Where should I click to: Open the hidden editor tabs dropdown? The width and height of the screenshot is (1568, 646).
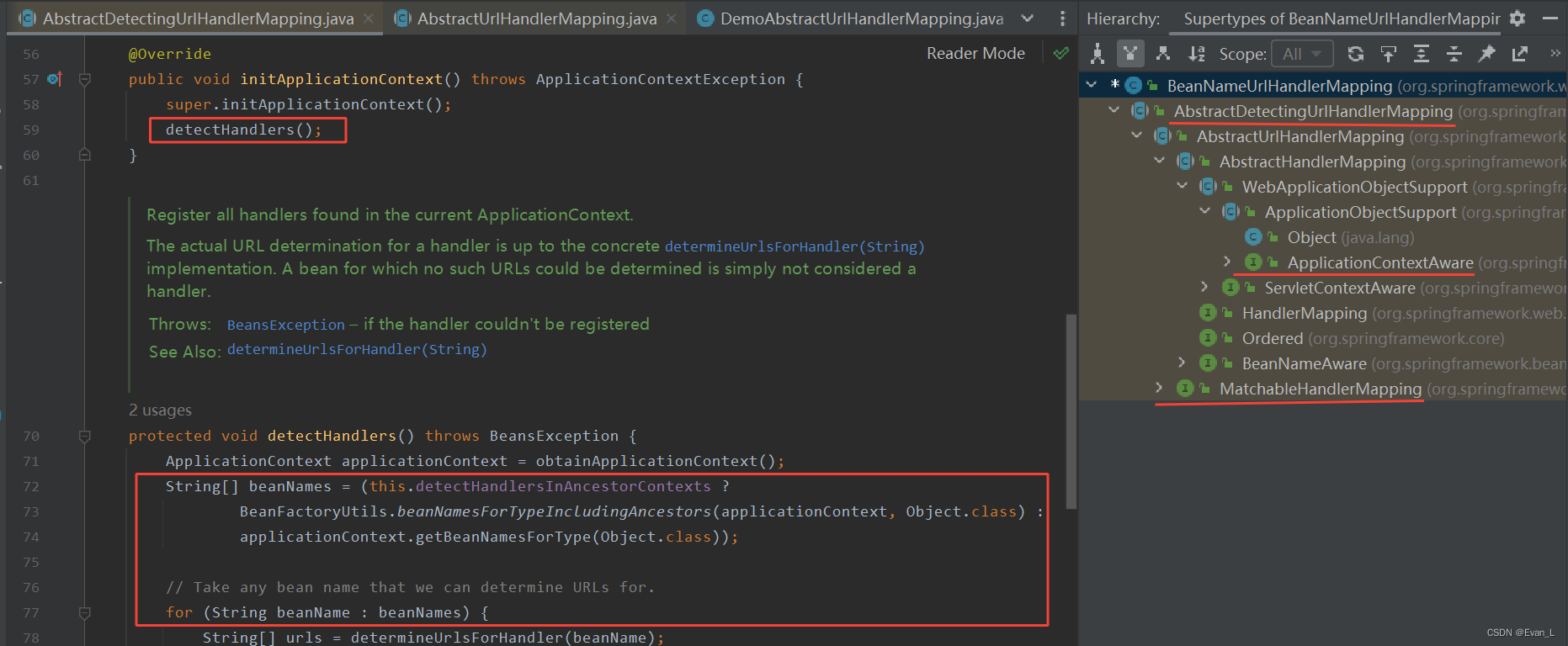pyautogui.click(x=1028, y=19)
